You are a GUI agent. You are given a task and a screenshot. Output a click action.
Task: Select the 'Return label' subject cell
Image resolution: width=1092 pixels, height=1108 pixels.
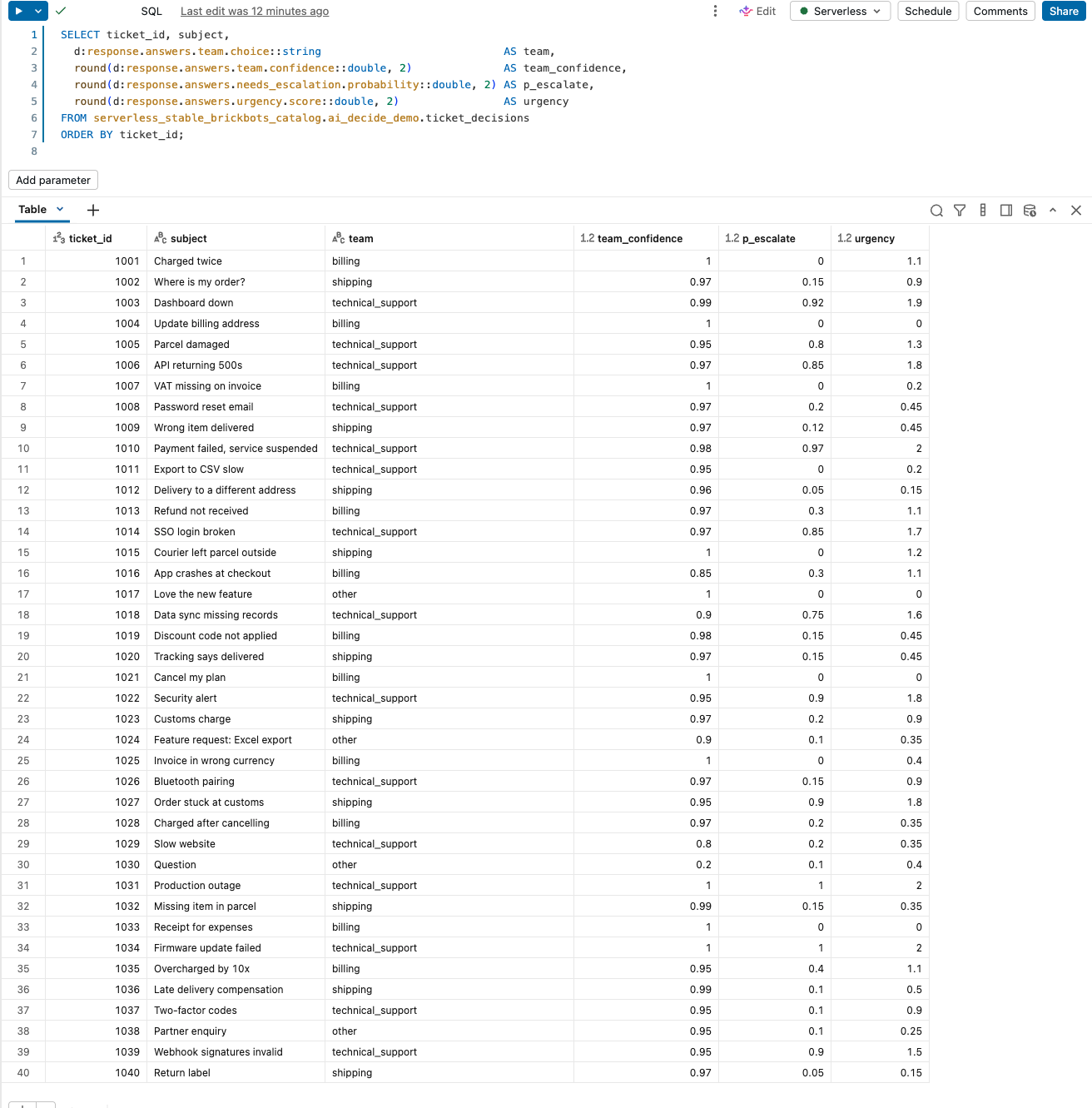[236, 1072]
